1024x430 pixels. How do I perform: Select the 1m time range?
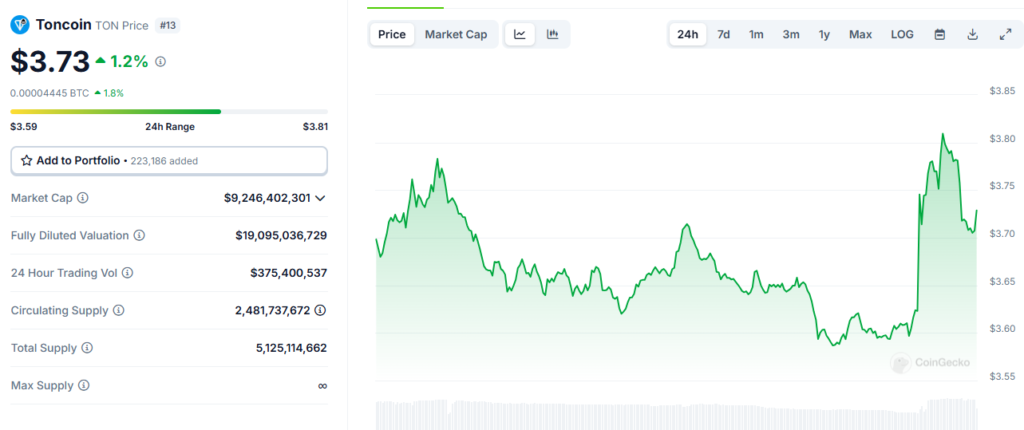[756, 35]
